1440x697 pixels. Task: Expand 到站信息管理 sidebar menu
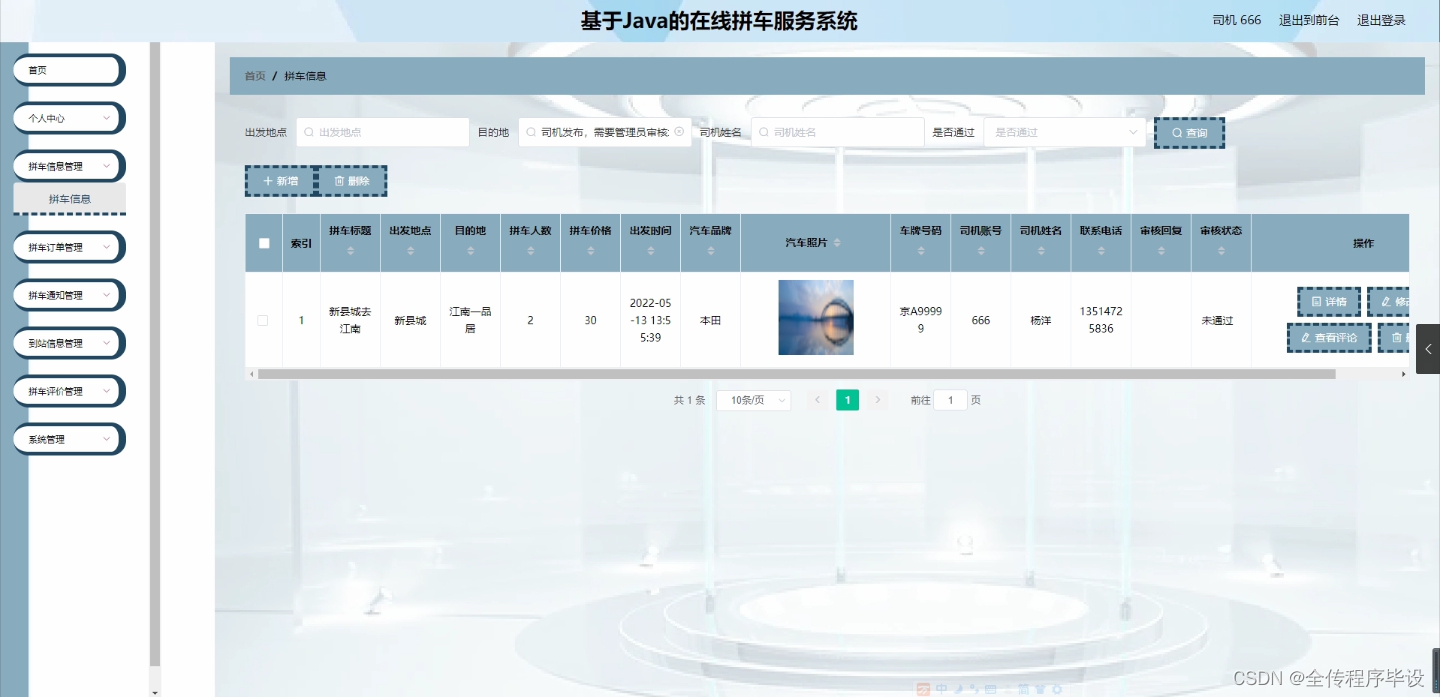[x=69, y=343]
